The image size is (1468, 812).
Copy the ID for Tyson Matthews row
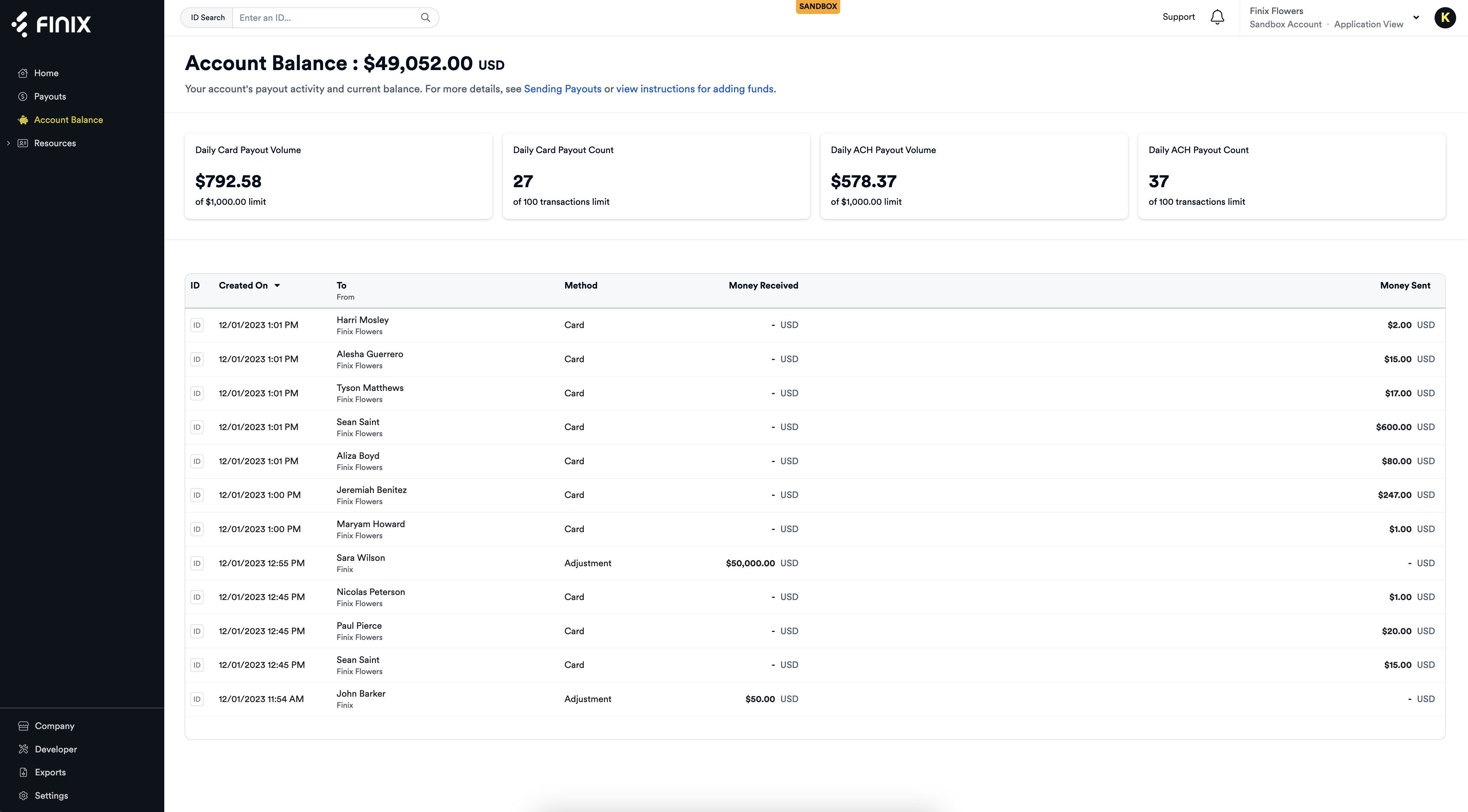[x=197, y=393]
